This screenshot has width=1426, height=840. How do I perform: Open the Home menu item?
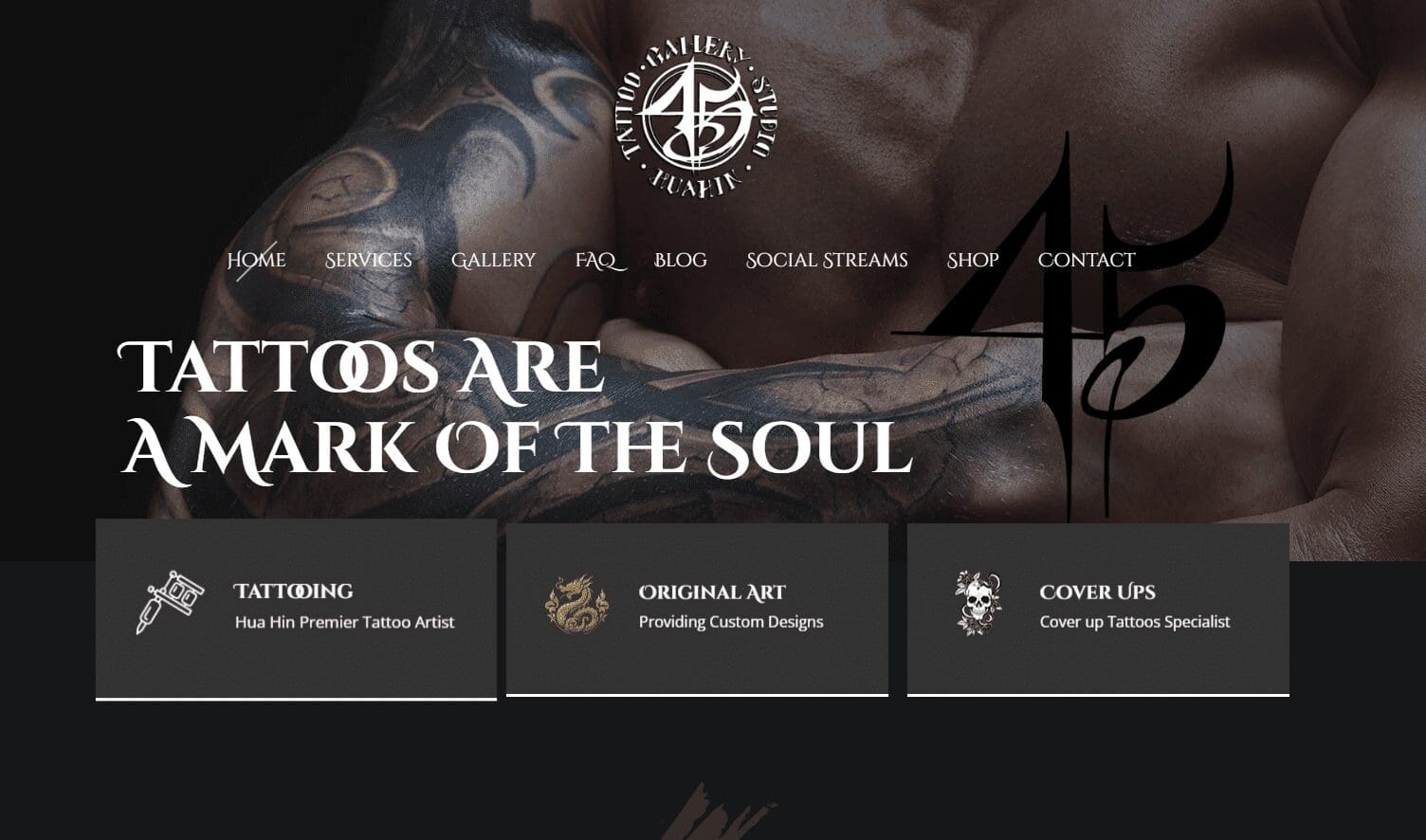[256, 260]
